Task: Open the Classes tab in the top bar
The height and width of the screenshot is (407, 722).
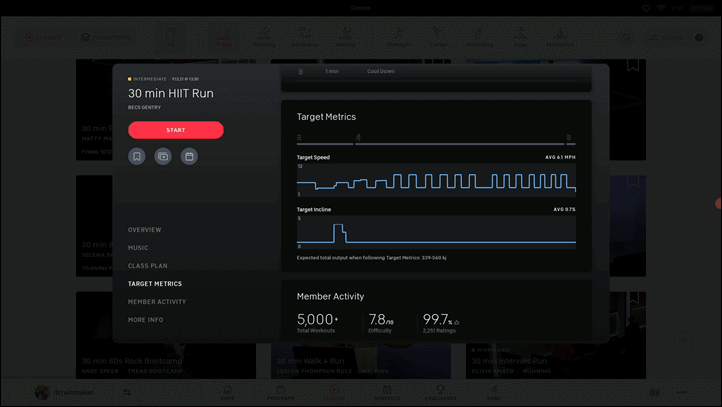Action: tap(43, 37)
